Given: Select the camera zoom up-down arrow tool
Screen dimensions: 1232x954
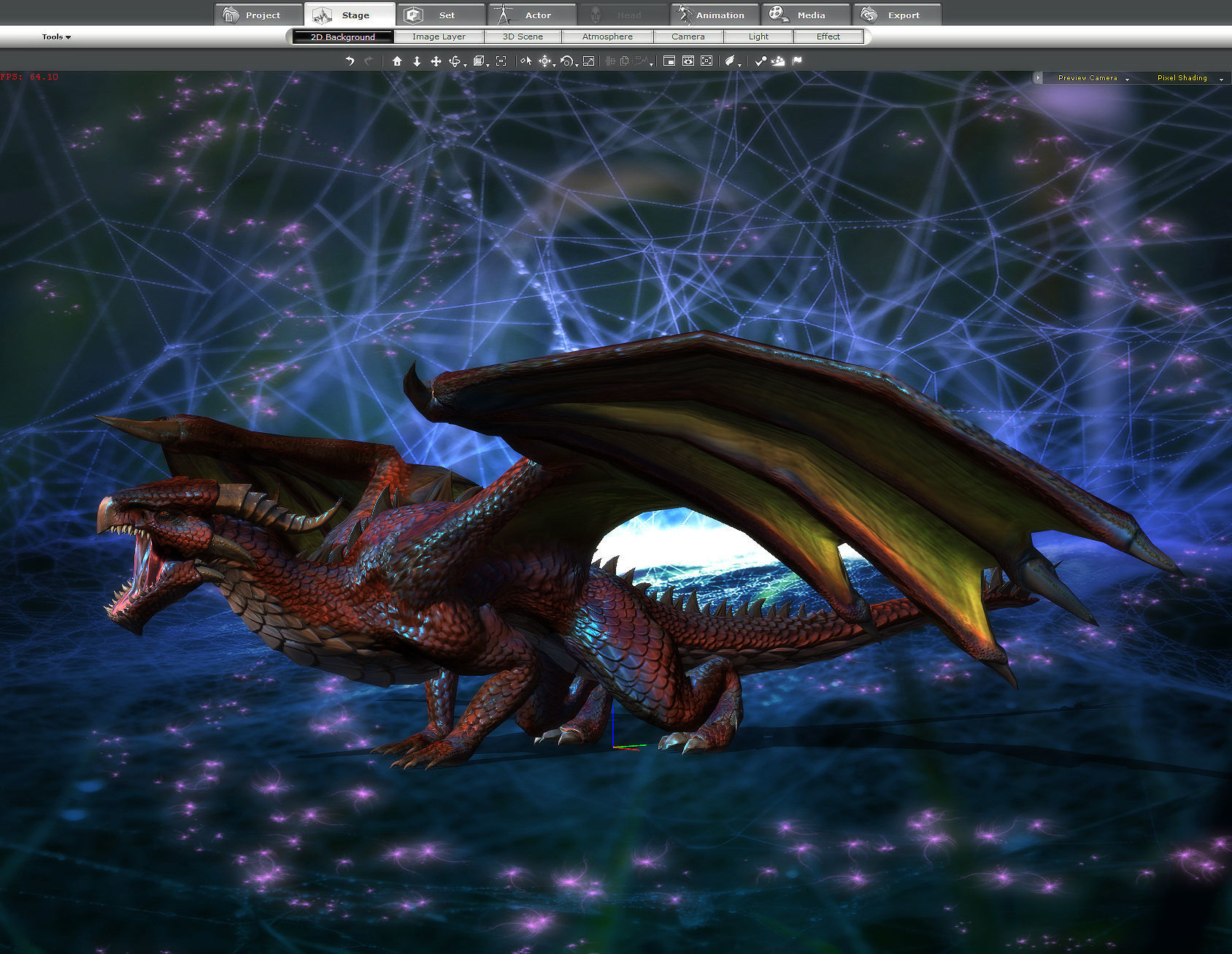Looking at the screenshot, I should click(x=417, y=61).
